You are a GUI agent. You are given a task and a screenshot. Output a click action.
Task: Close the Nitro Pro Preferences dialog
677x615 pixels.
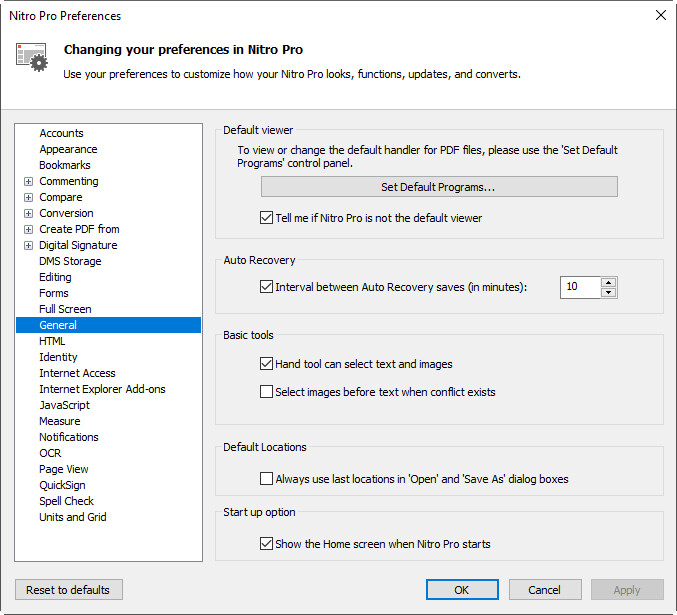(x=660, y=15)
